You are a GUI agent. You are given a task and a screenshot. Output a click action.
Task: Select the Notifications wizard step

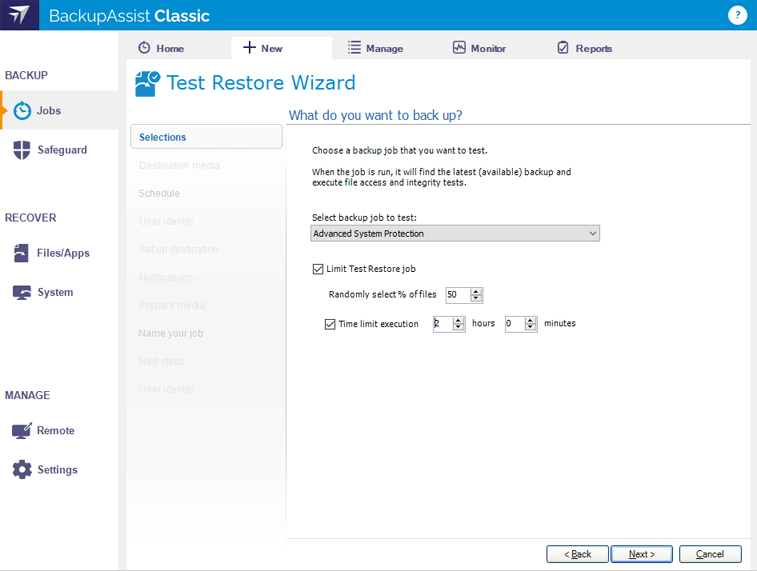tap(166, 278)
